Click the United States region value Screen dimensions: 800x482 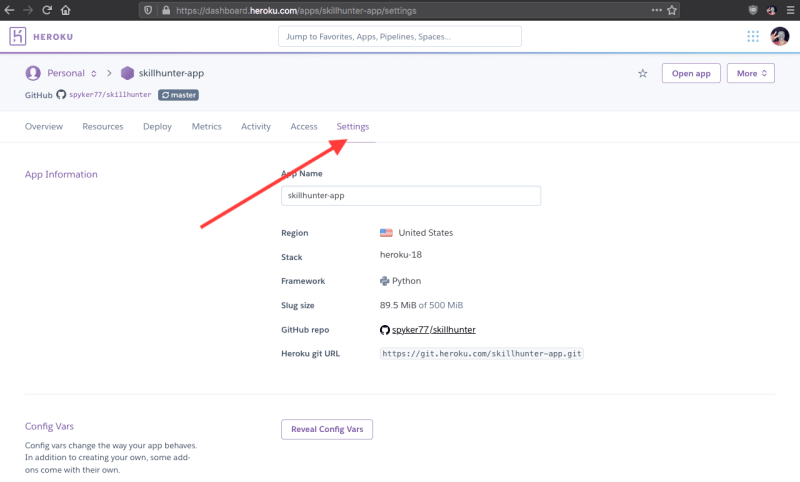pyautogui.click(x=426, y=233)
